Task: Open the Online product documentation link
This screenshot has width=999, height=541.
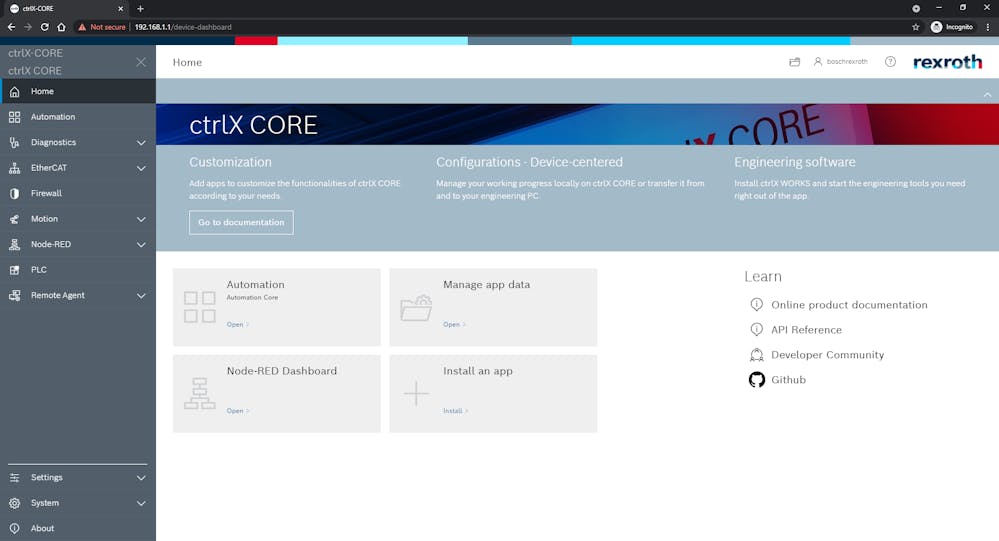Action: (x=849, y=305)
